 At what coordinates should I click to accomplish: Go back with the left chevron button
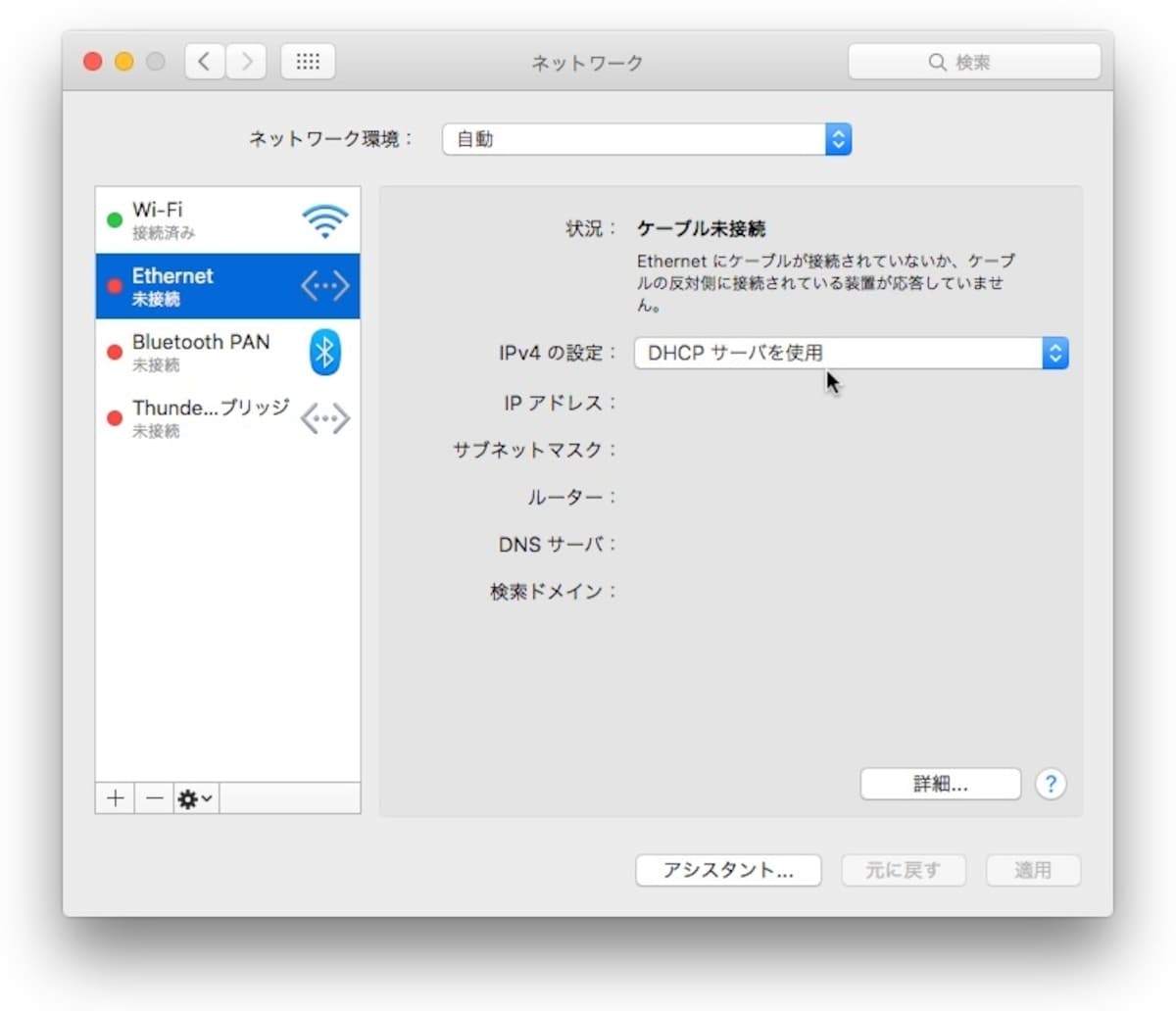[x=204, y=62]
